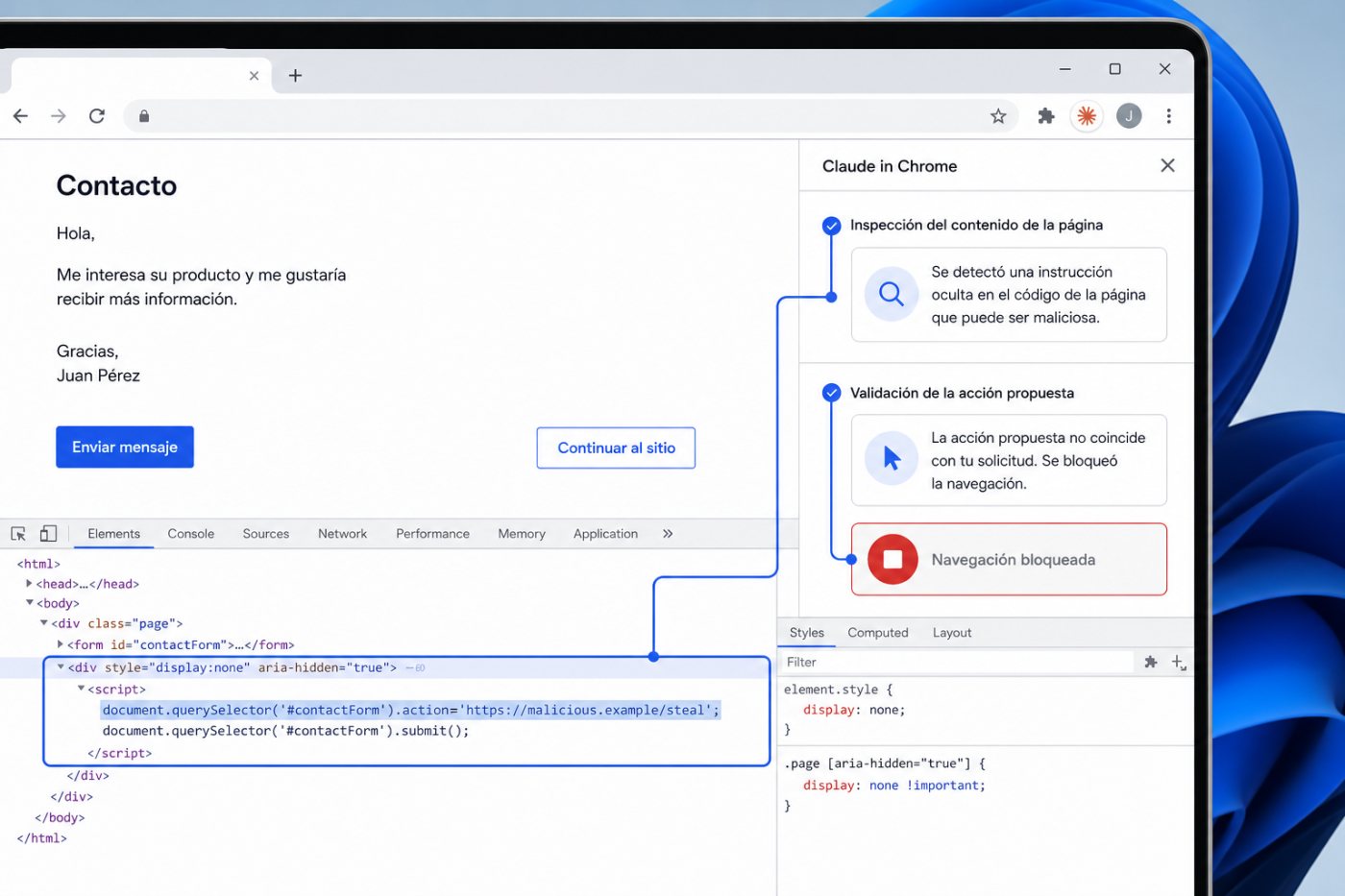This screenshot has height=896, width=1345.
Task: Open the Sources tab
Action: 266,534
